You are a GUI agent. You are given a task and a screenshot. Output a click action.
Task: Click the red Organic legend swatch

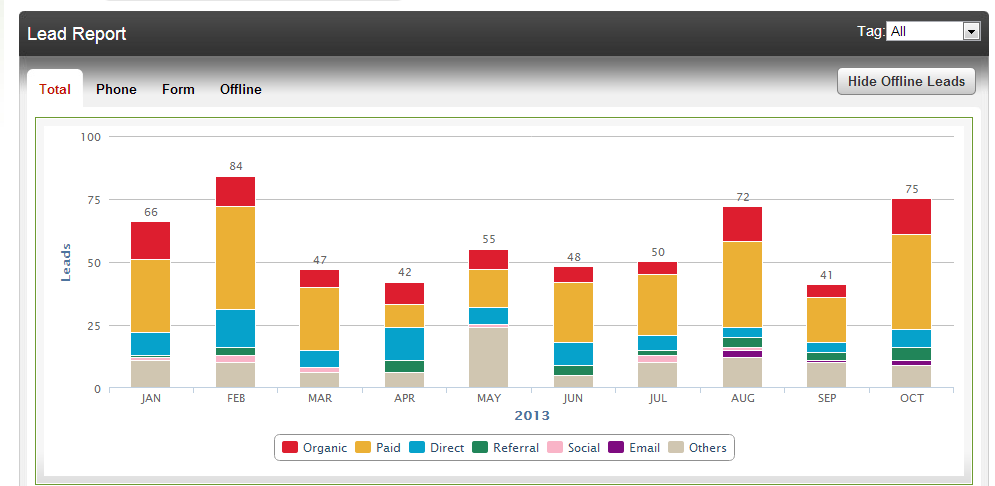(x=290, y=447)
